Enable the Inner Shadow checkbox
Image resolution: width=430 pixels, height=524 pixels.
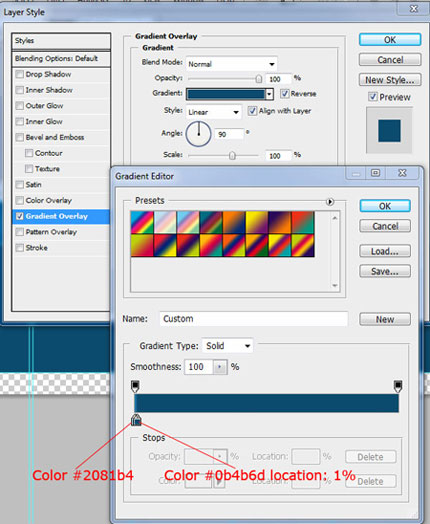coord(20,90)
